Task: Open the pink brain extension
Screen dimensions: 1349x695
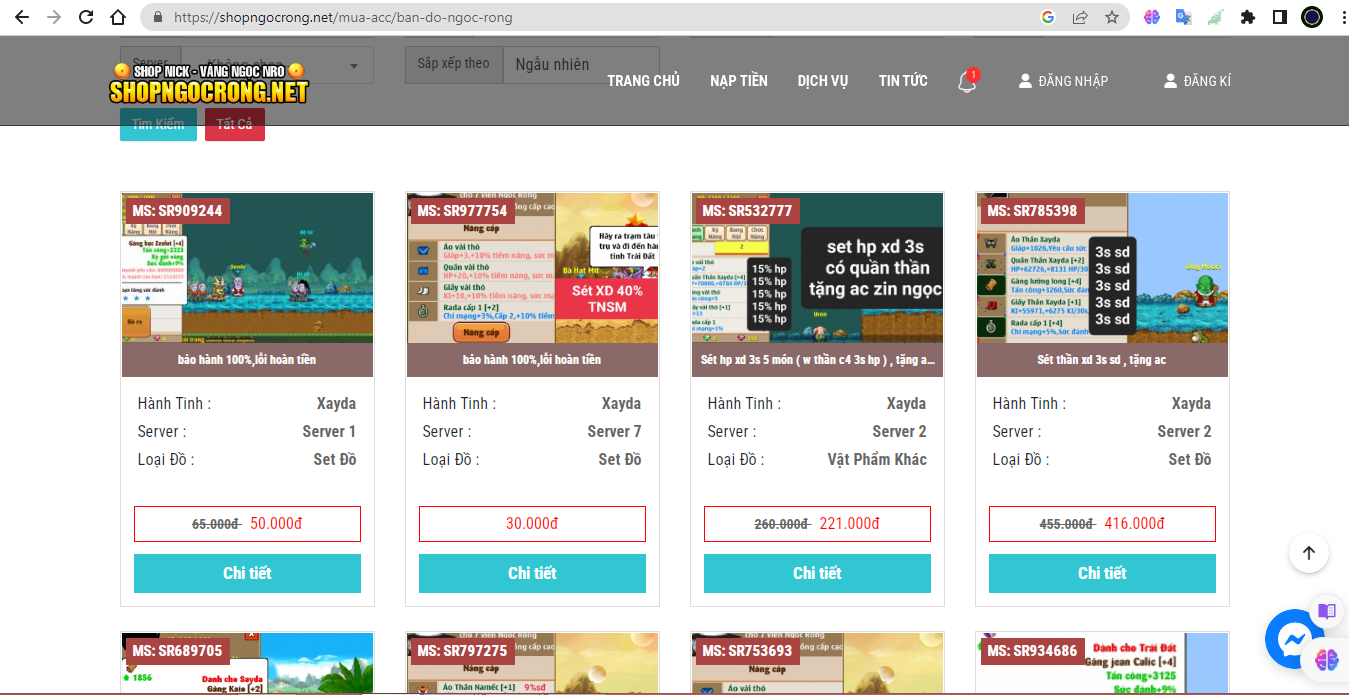Action: [x=1152, y=17]
